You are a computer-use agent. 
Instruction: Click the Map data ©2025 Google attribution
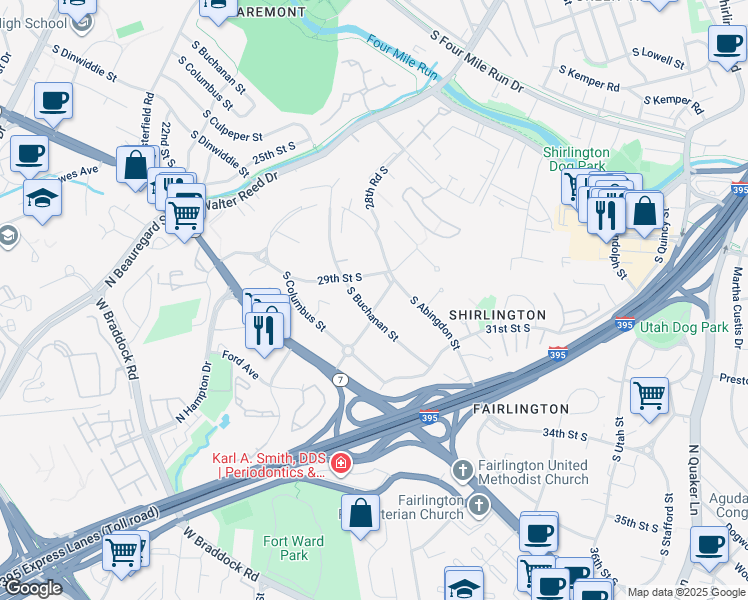coord(687,592)
